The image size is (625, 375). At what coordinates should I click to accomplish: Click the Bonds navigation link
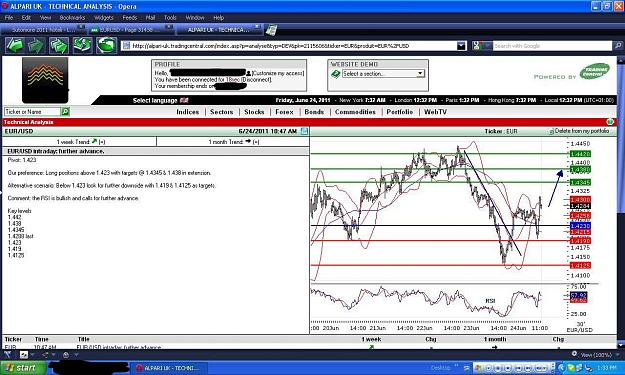314,112
